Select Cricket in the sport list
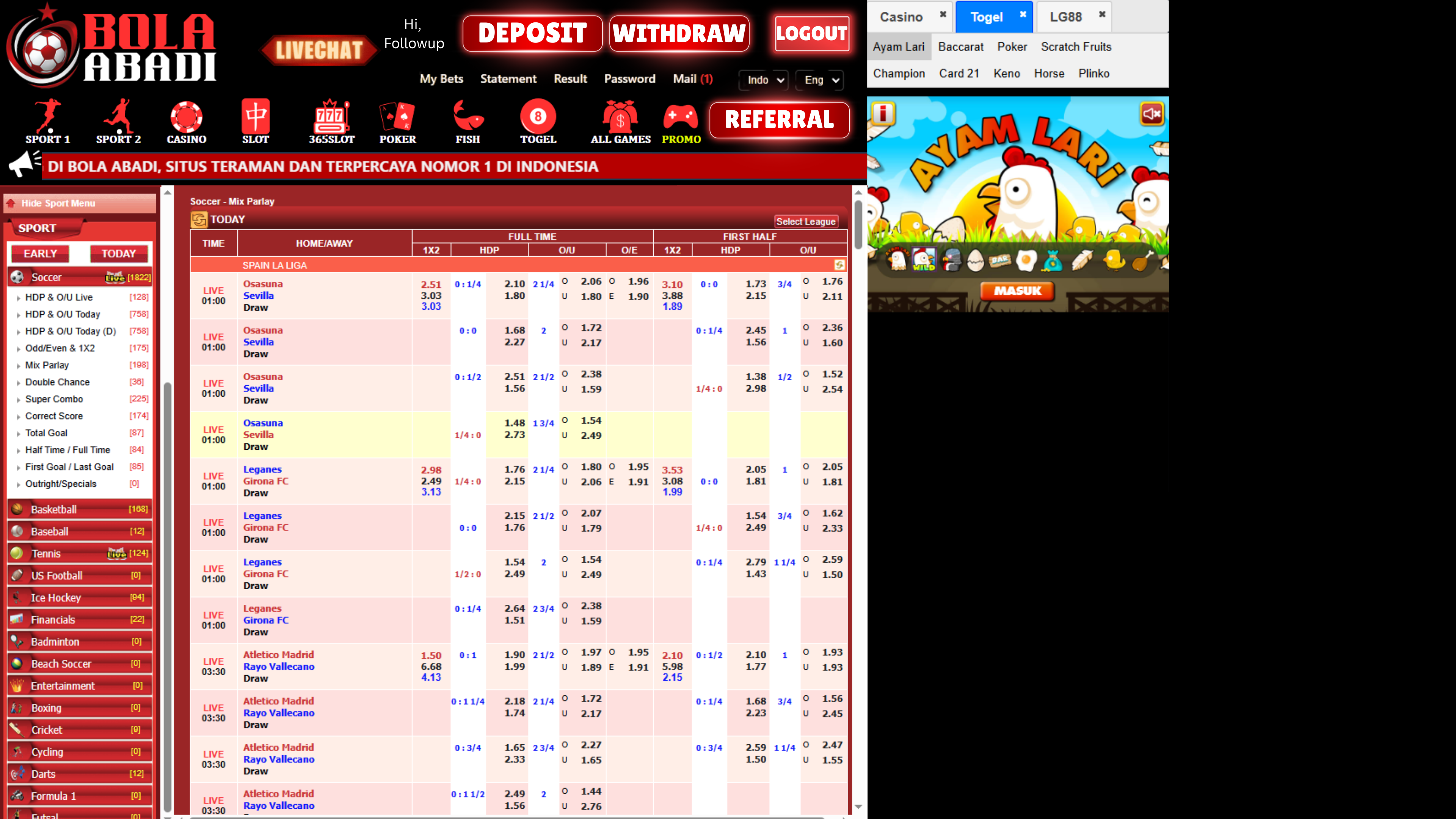Viewport: 1456px width, 819px height. coord(80,730)
